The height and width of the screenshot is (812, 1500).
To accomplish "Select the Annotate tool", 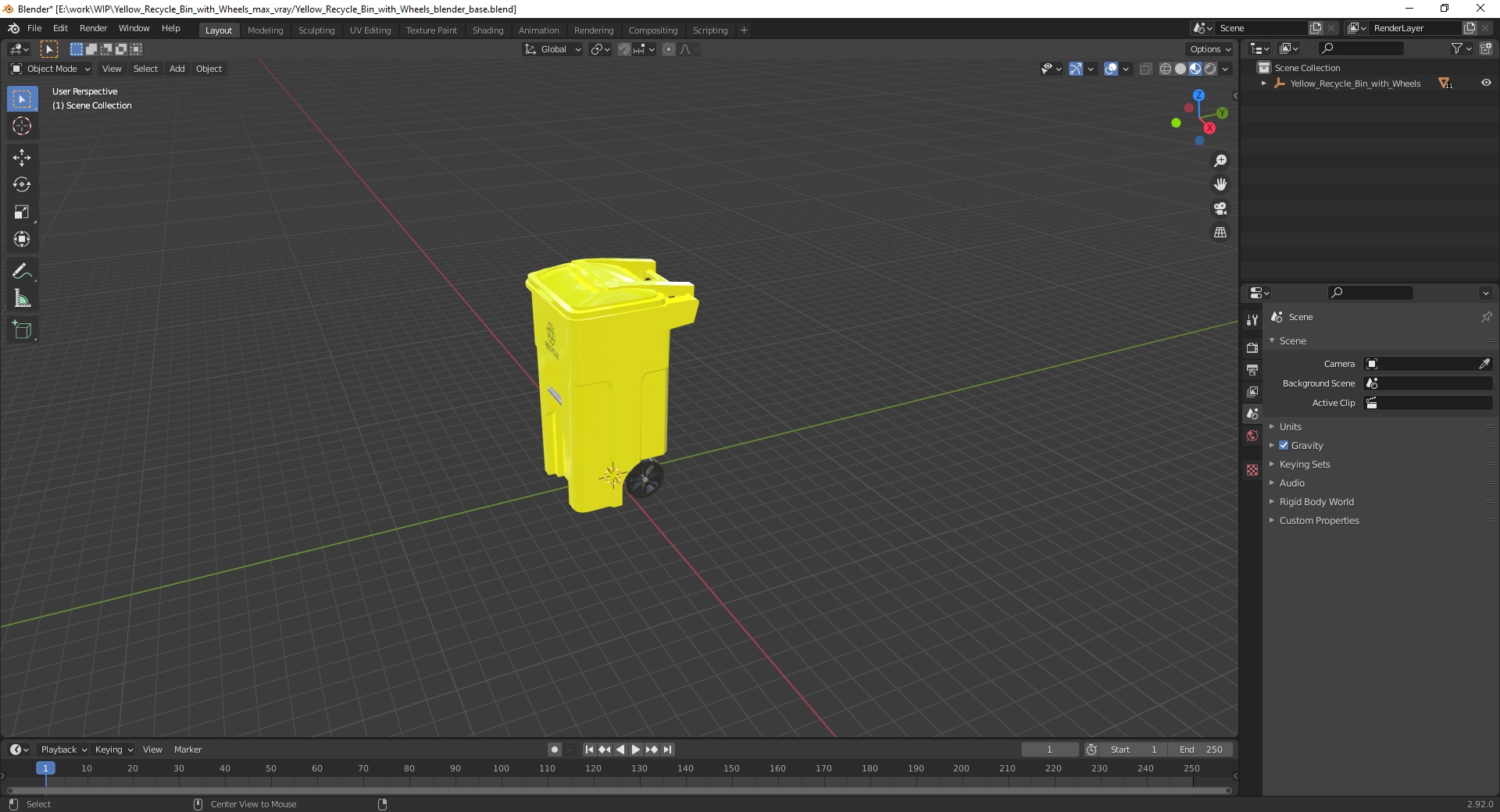I will 22,271.
